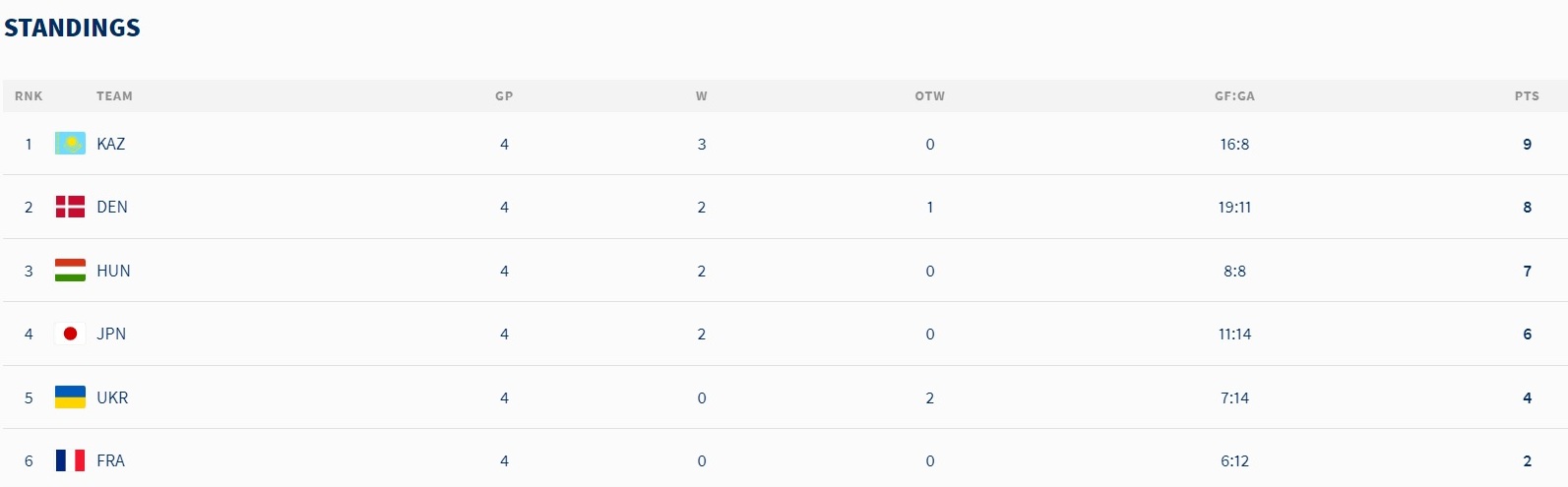Viewport: 1568px width, 487px height.
Task: Select the JPN team name
Action: [x=111, y=334]
